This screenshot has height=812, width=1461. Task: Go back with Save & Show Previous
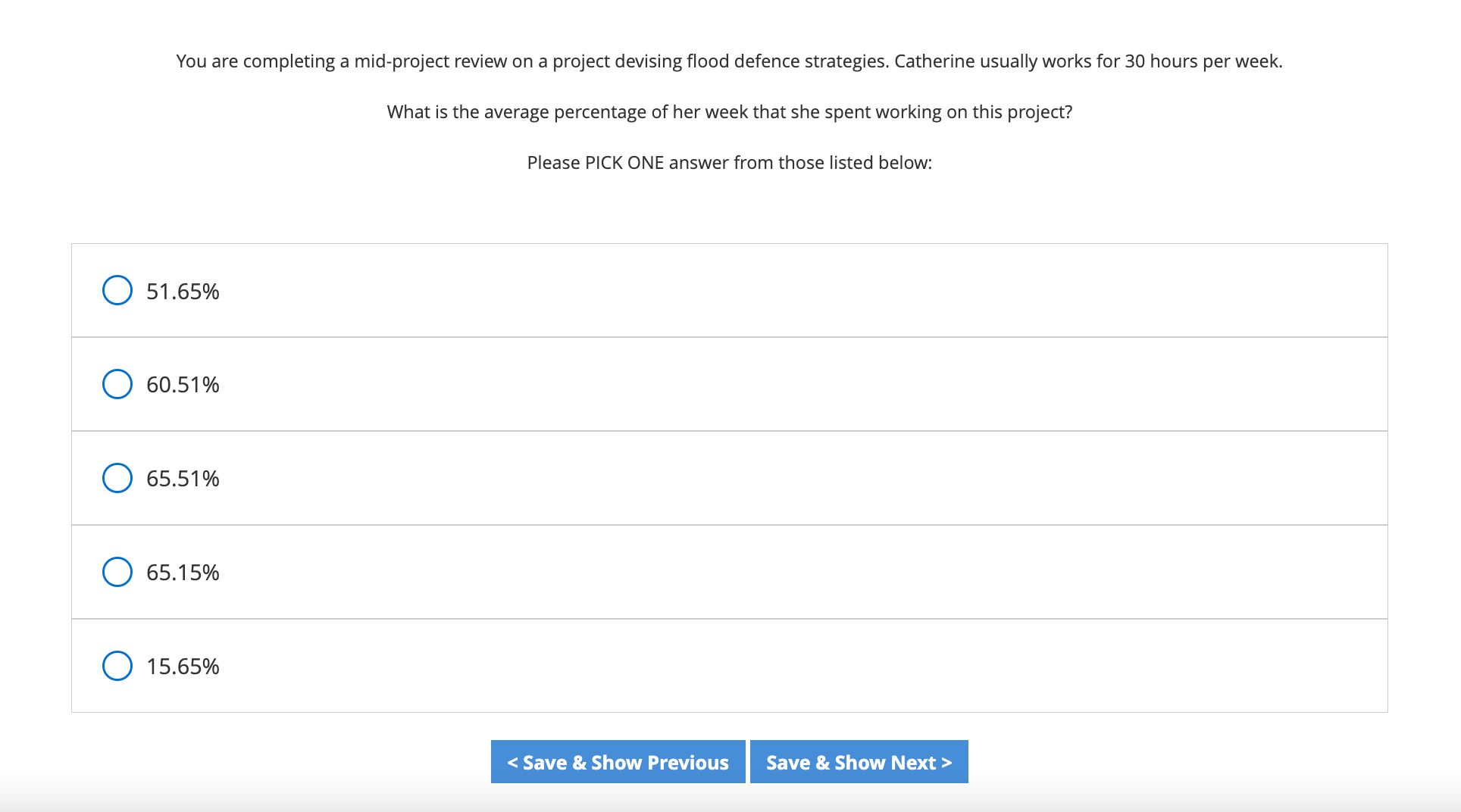click(x=618, y=762)
